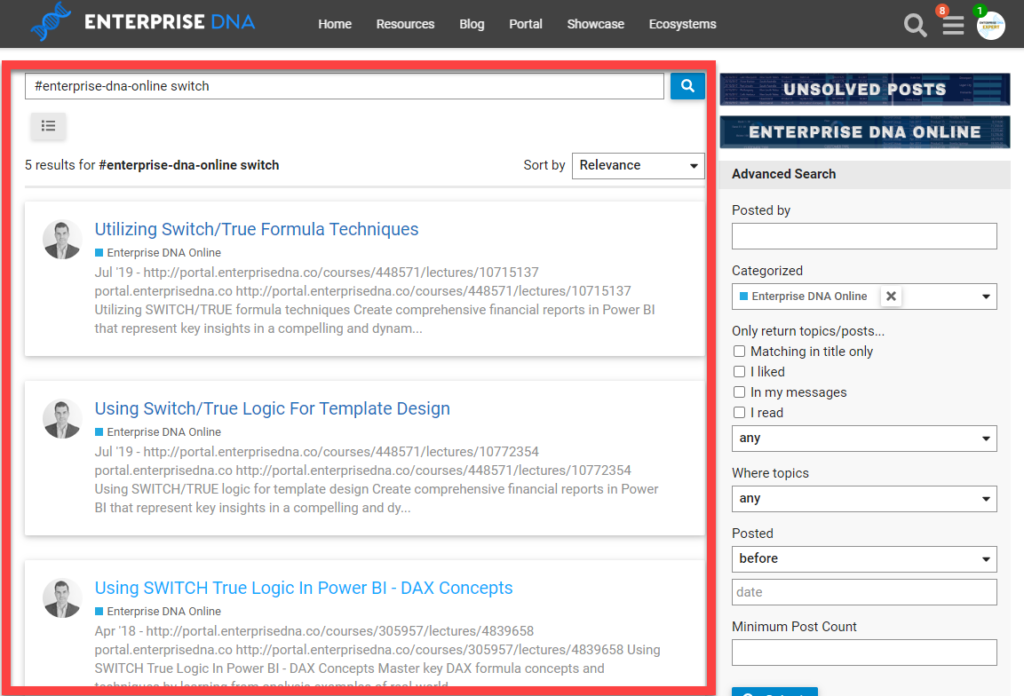Click the blue search magnifier button
The height and width of the screenshot is (696, 1024).
[x=687, y=86]
